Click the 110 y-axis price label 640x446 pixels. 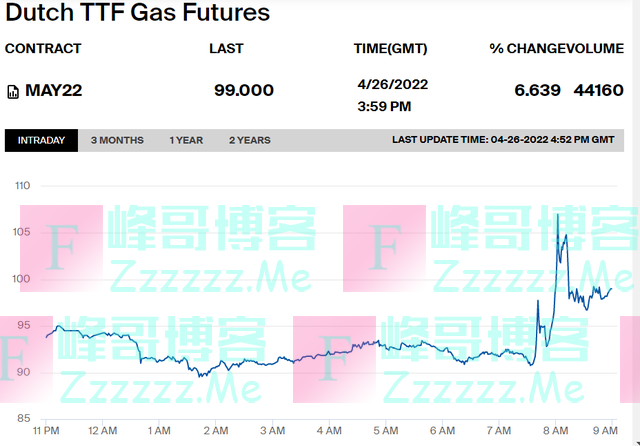(23, 186)
